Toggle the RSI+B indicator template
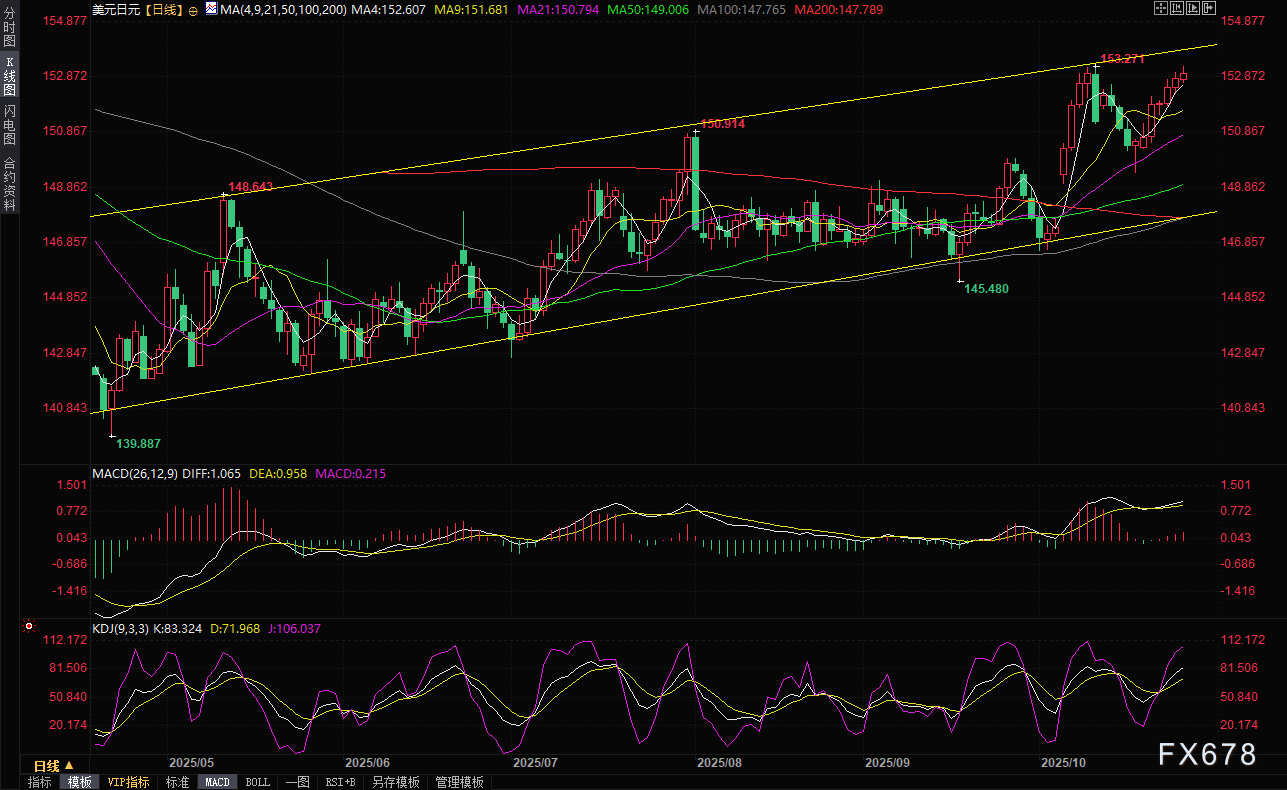The height and width of the screenshot is (790, 1287). tap(341, 782)
